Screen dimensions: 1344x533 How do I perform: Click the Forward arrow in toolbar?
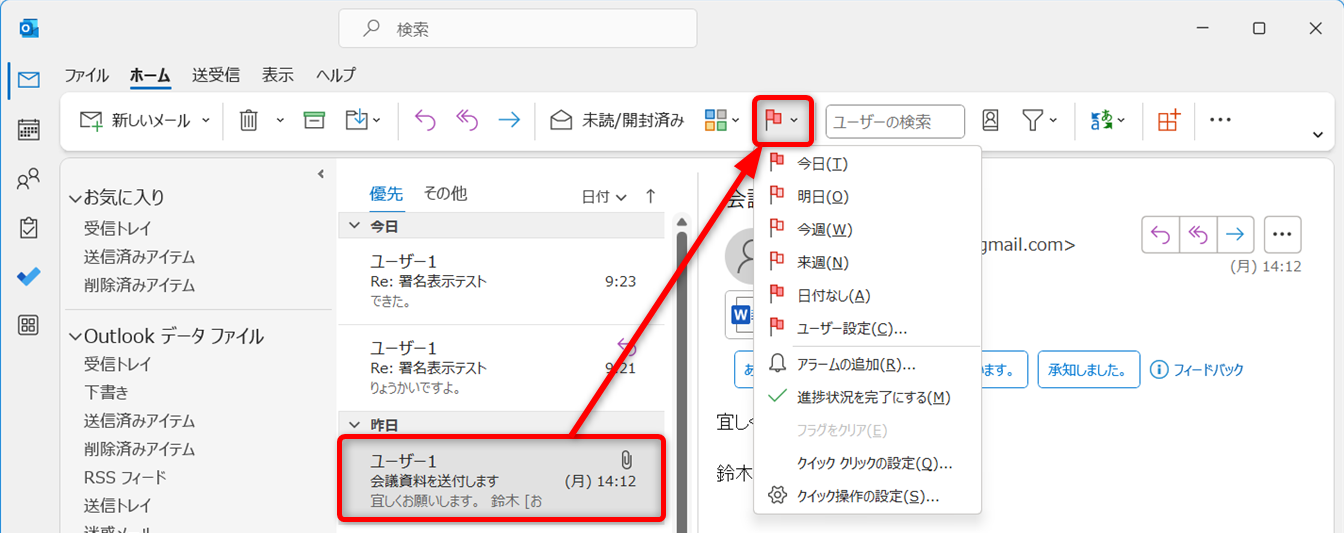coord(509,121)
